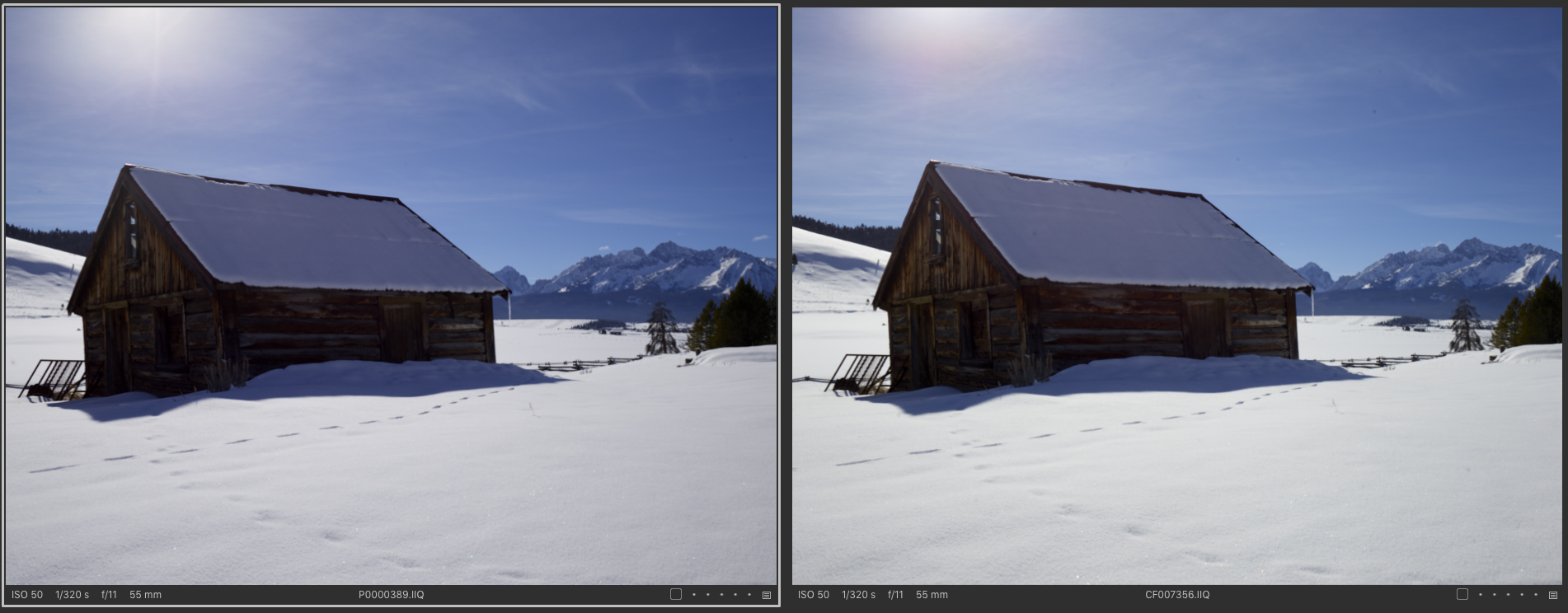Viewport: 1568px width, 613px height.
Task: Set four-star rating on CF007356.IIQ
Action: point(1522,595)
